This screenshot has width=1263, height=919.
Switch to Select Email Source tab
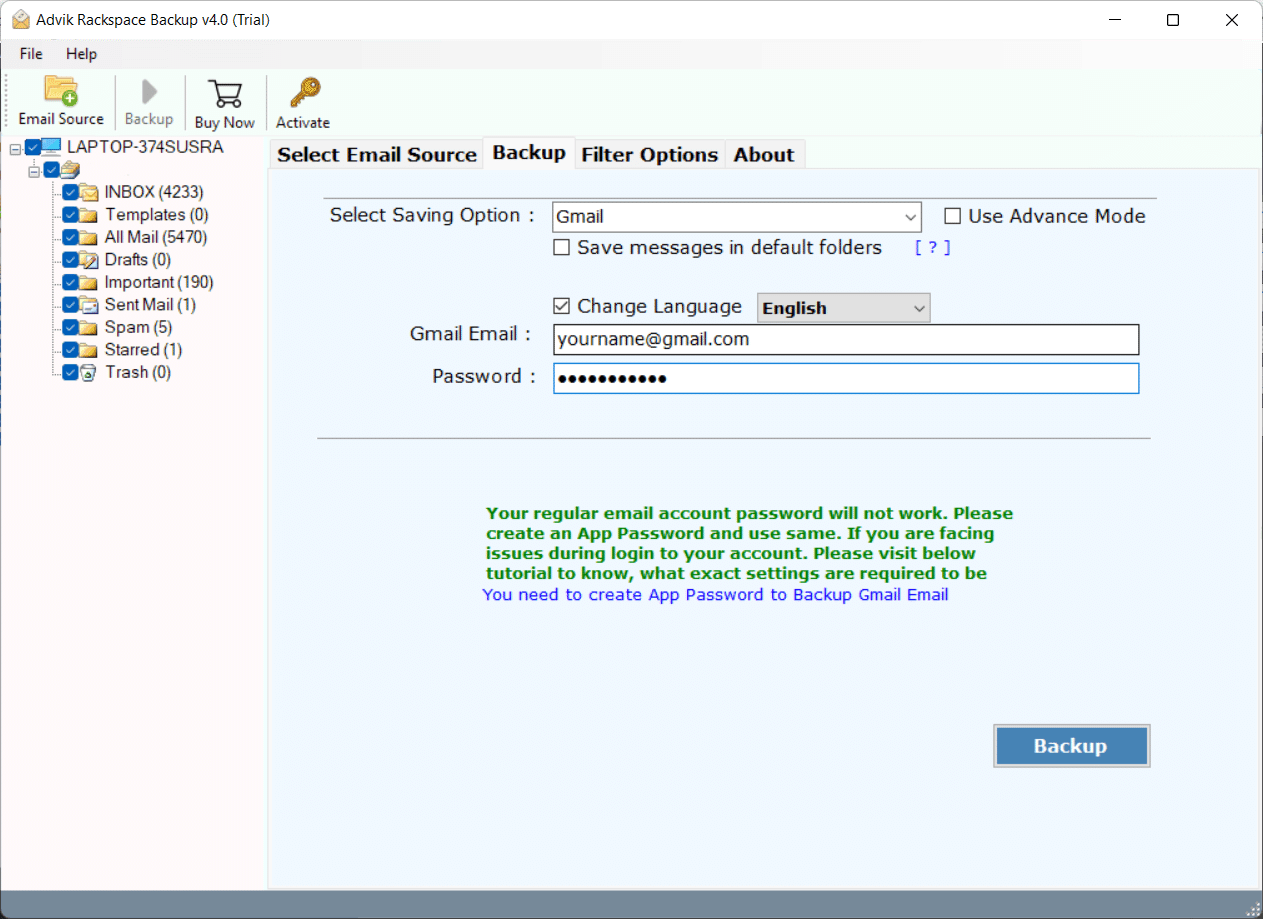[377, 154]
